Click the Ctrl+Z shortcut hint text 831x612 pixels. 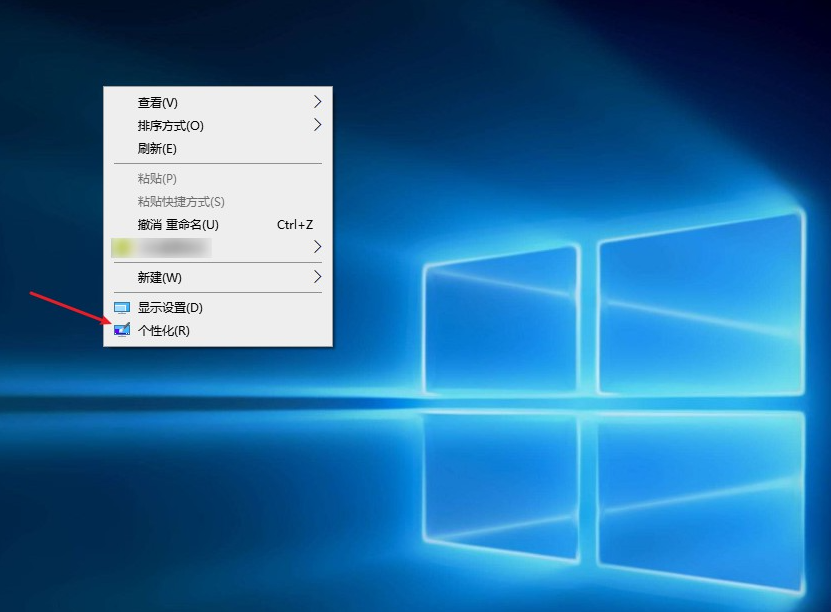point(295,225)
